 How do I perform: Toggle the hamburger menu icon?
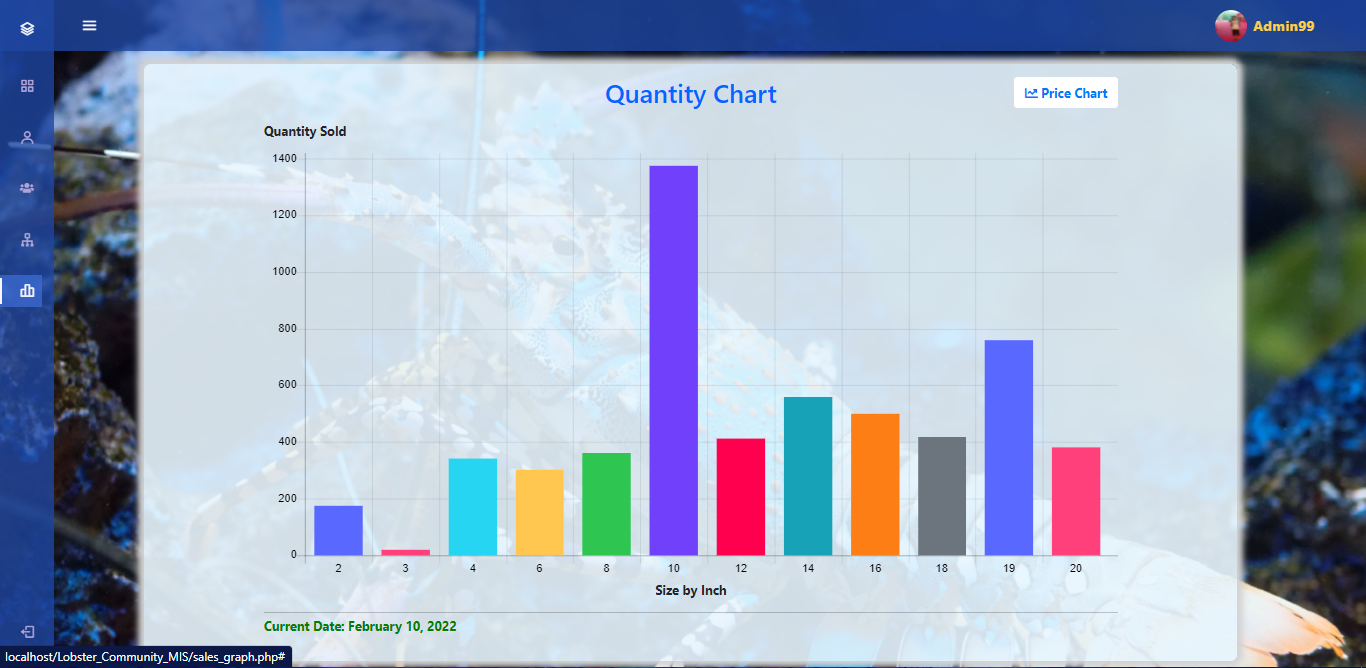(90, 25)
